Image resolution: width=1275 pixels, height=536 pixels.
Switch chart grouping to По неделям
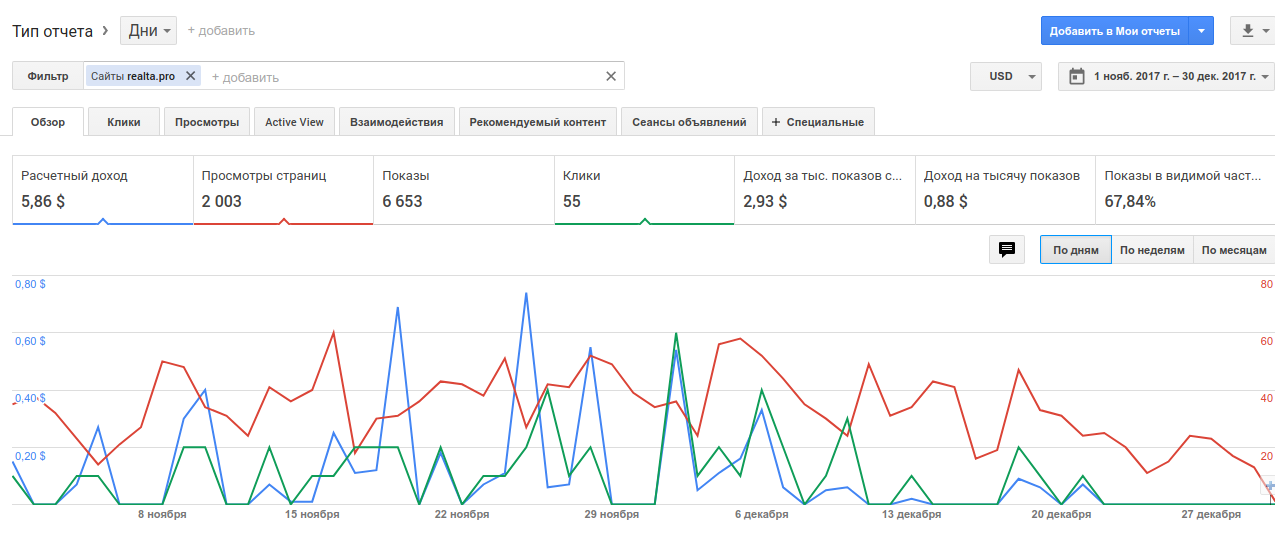point(1152,250)
